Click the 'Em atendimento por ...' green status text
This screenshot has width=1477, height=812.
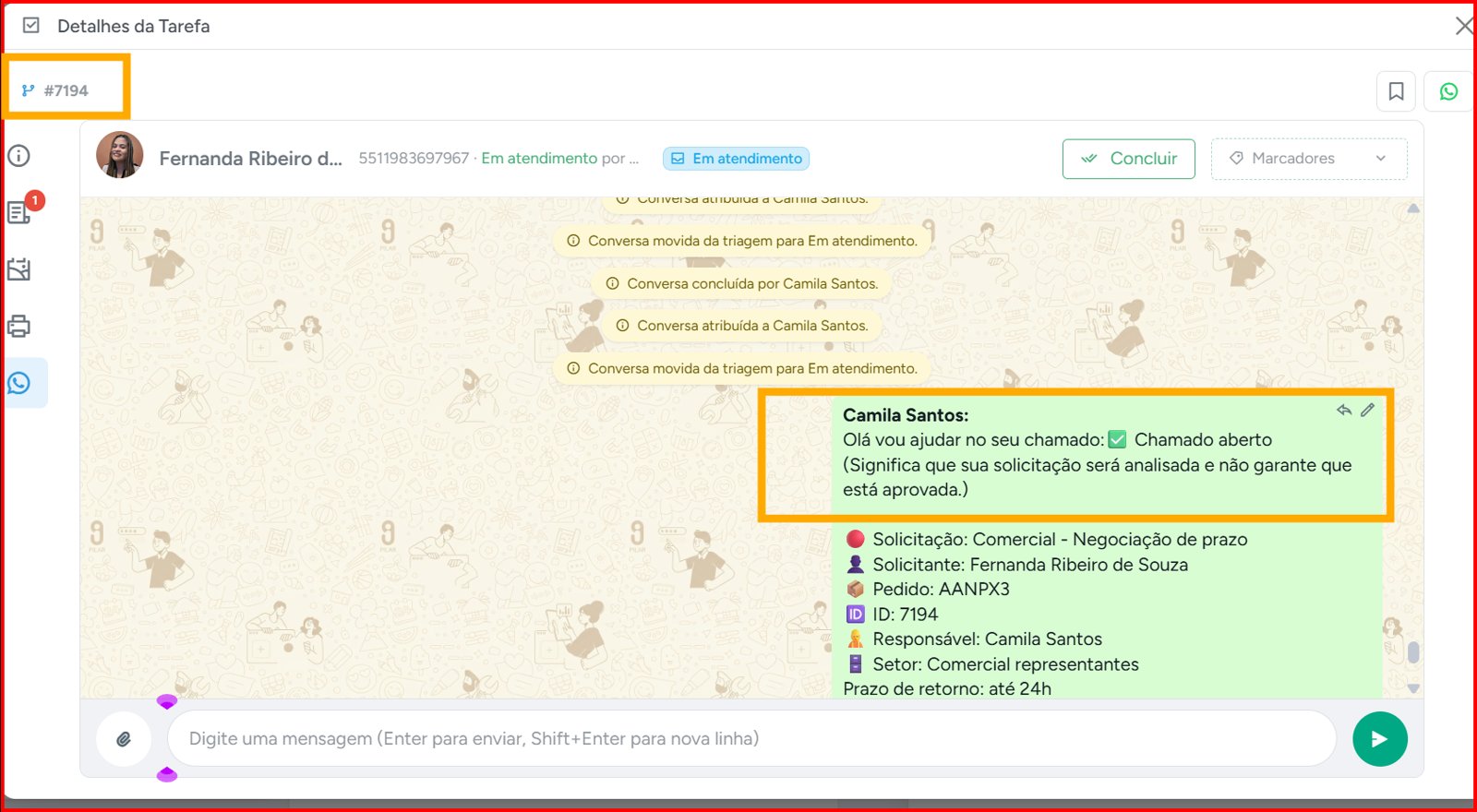coord(559,159)
